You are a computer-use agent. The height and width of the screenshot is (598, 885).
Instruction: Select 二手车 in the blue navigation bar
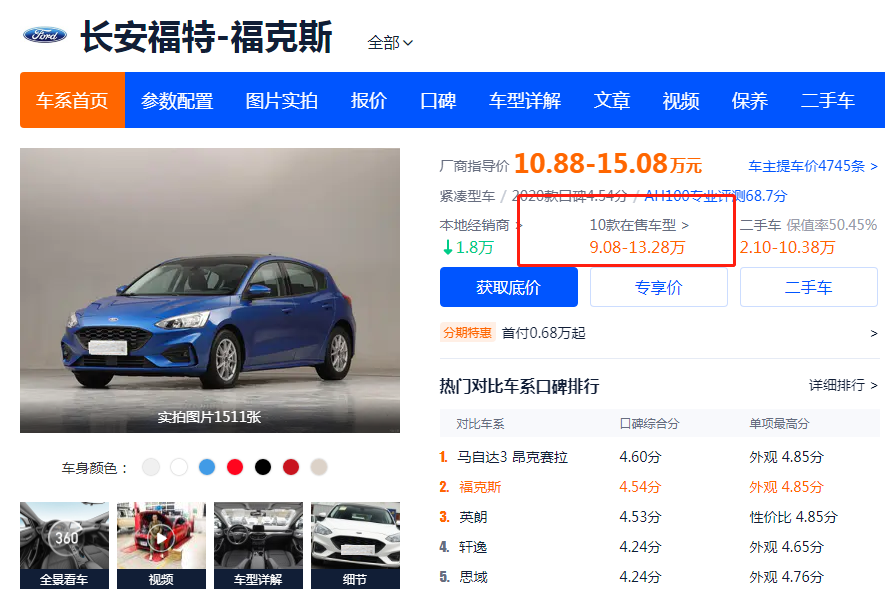828,100
